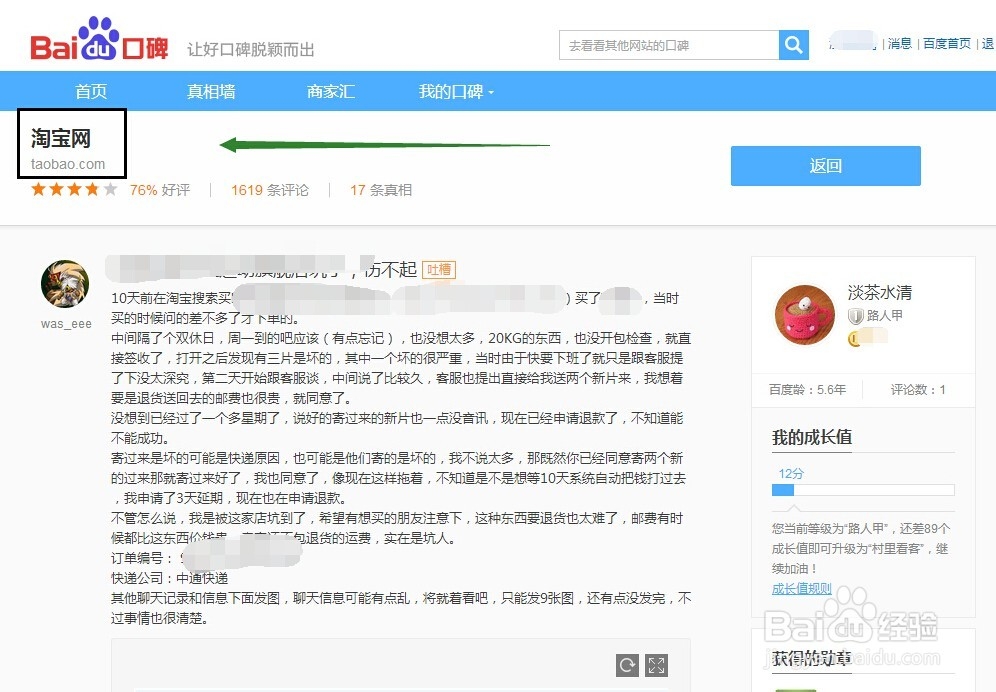Open the 商家汇 menu item
The height and width of the screenshot is (692, 996).
point(330,90)
